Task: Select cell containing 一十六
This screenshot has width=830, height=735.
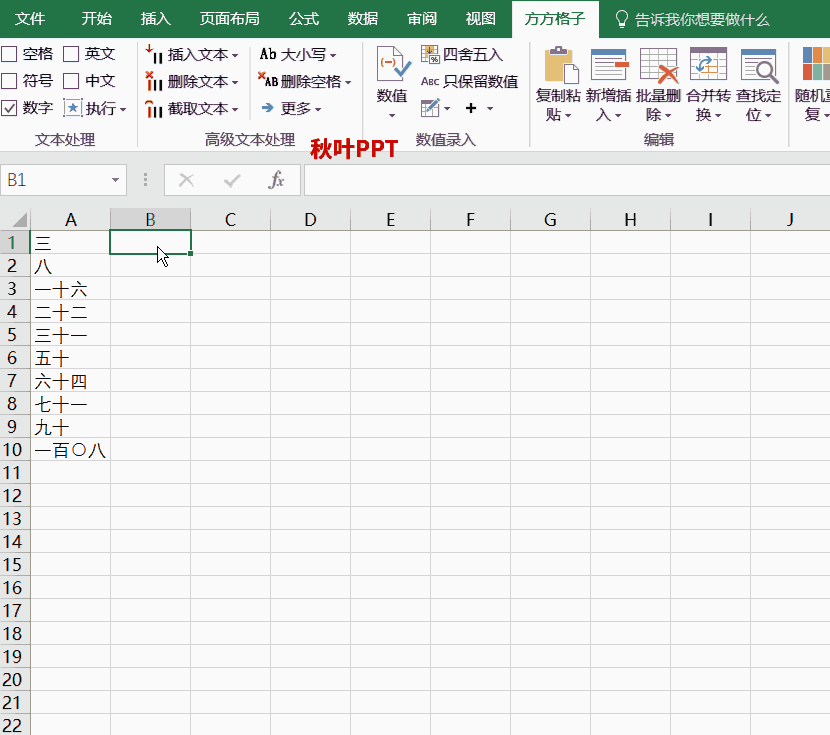Action: click(x=70, y=289)
